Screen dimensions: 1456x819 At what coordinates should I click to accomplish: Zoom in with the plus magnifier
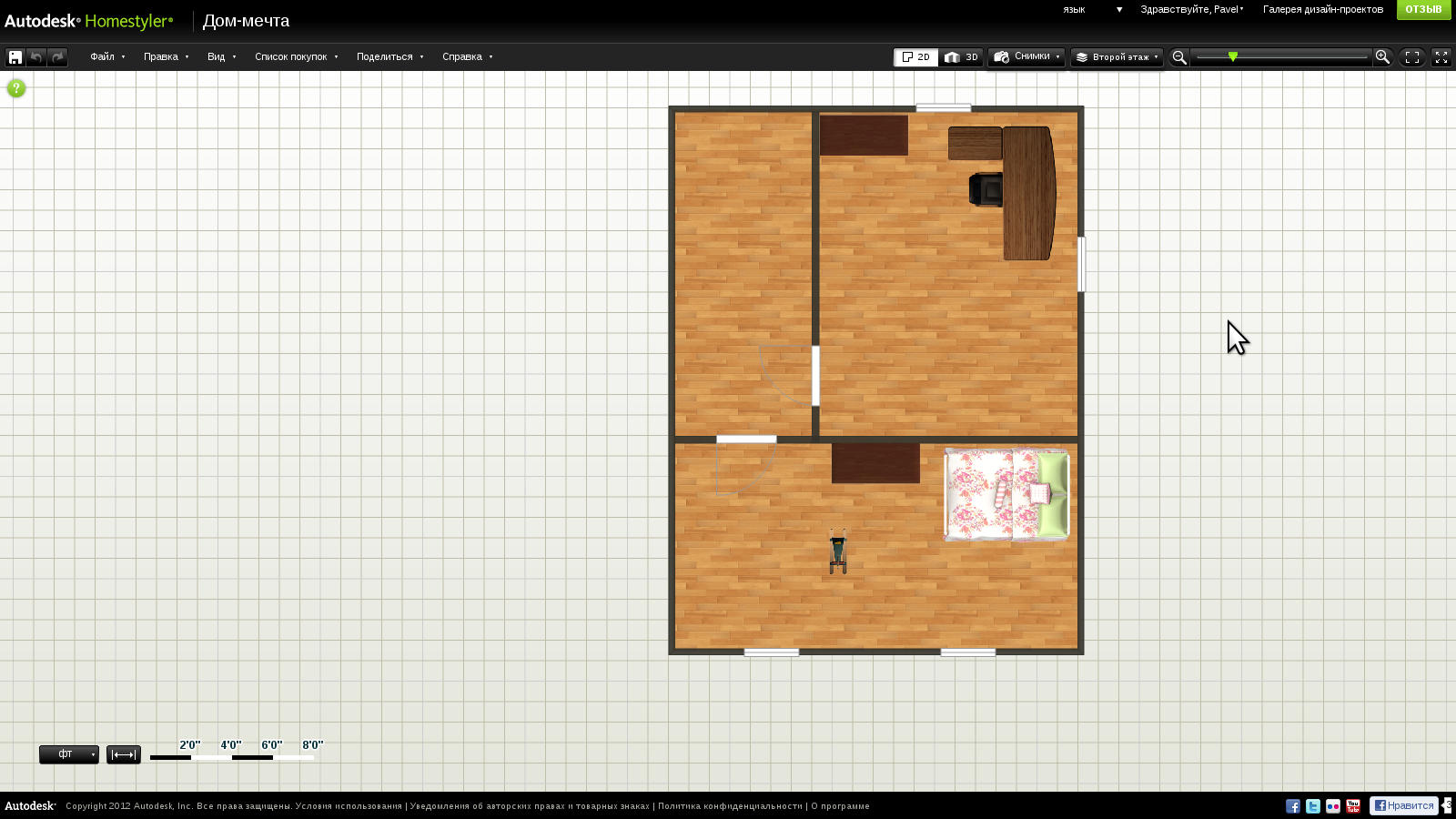click(1382, 57)
